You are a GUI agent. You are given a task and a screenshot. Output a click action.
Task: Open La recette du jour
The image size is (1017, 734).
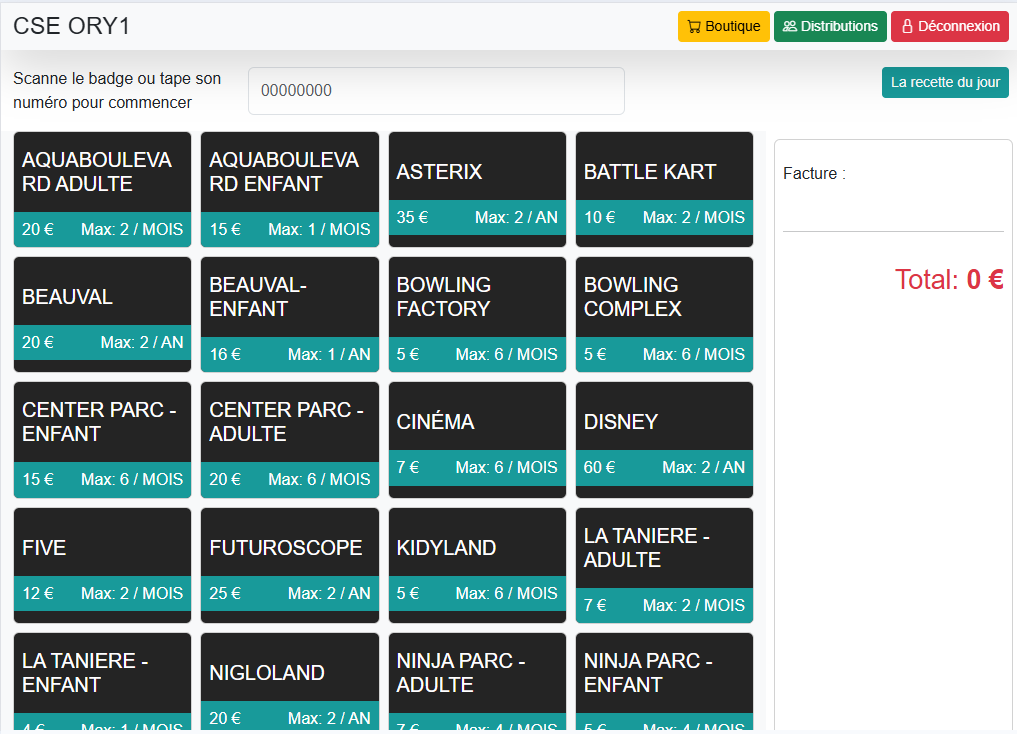click(x=945, y=82)
